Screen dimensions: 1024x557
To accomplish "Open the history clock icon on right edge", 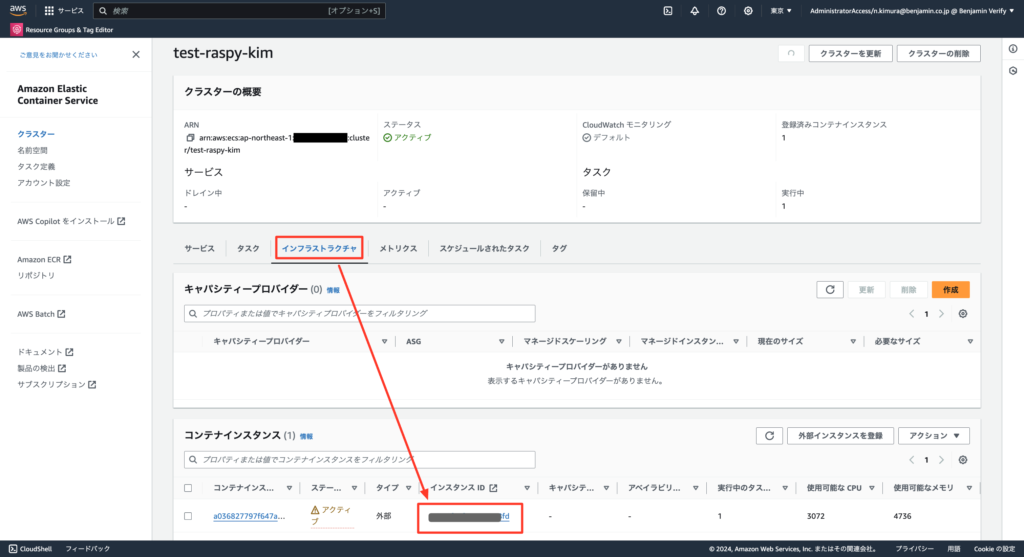I will tap(1013, 71).
